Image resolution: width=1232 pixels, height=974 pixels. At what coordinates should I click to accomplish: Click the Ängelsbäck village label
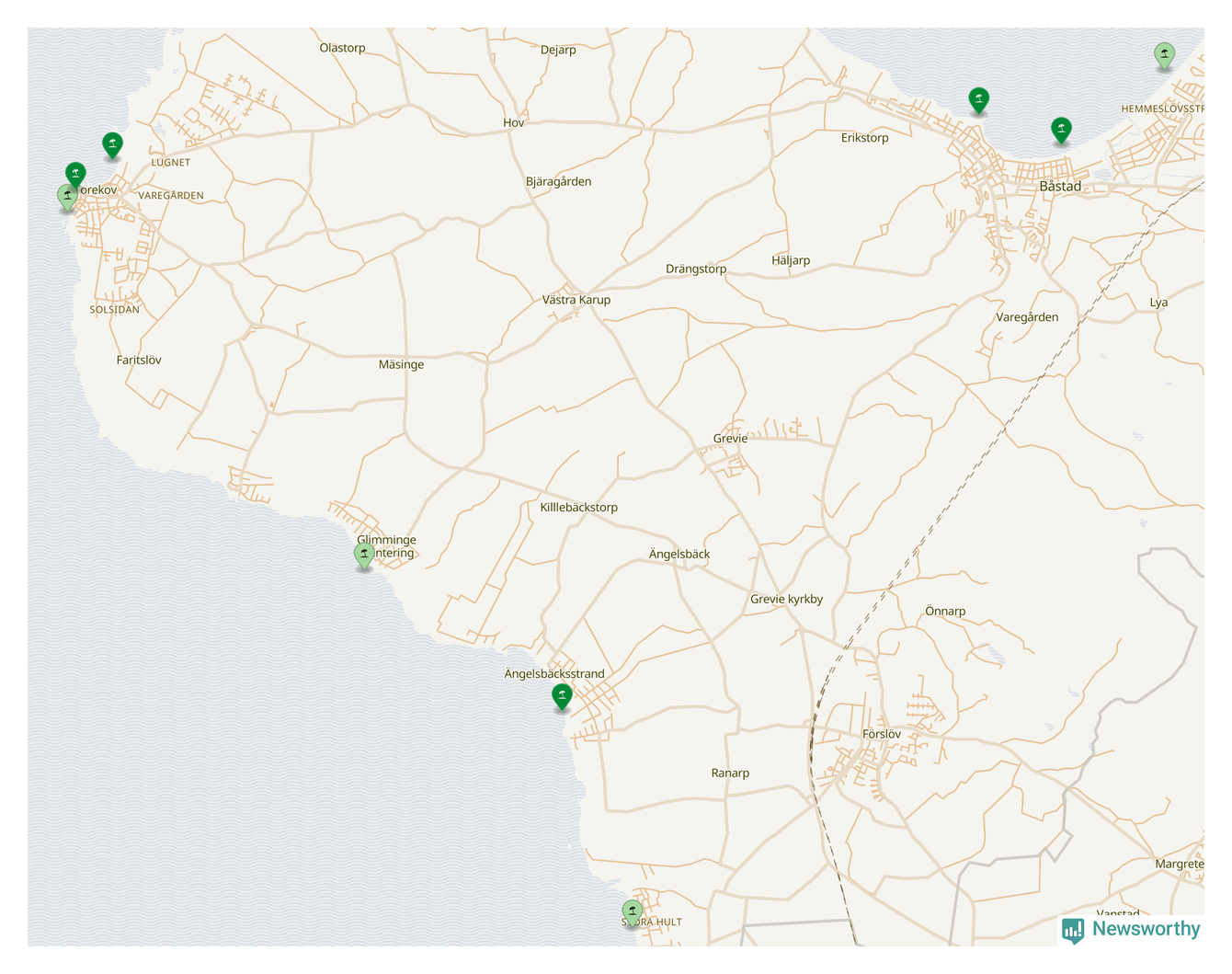[679, 554]
